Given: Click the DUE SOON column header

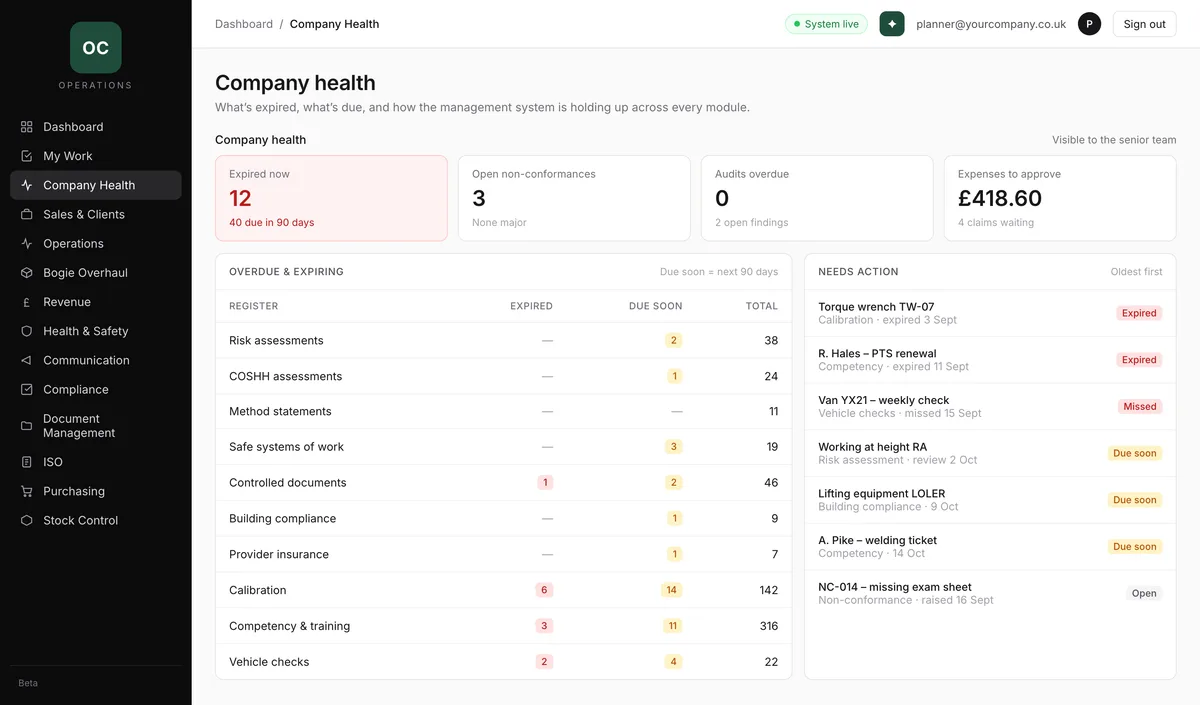Looking at the screenshot, I should 656,306.
